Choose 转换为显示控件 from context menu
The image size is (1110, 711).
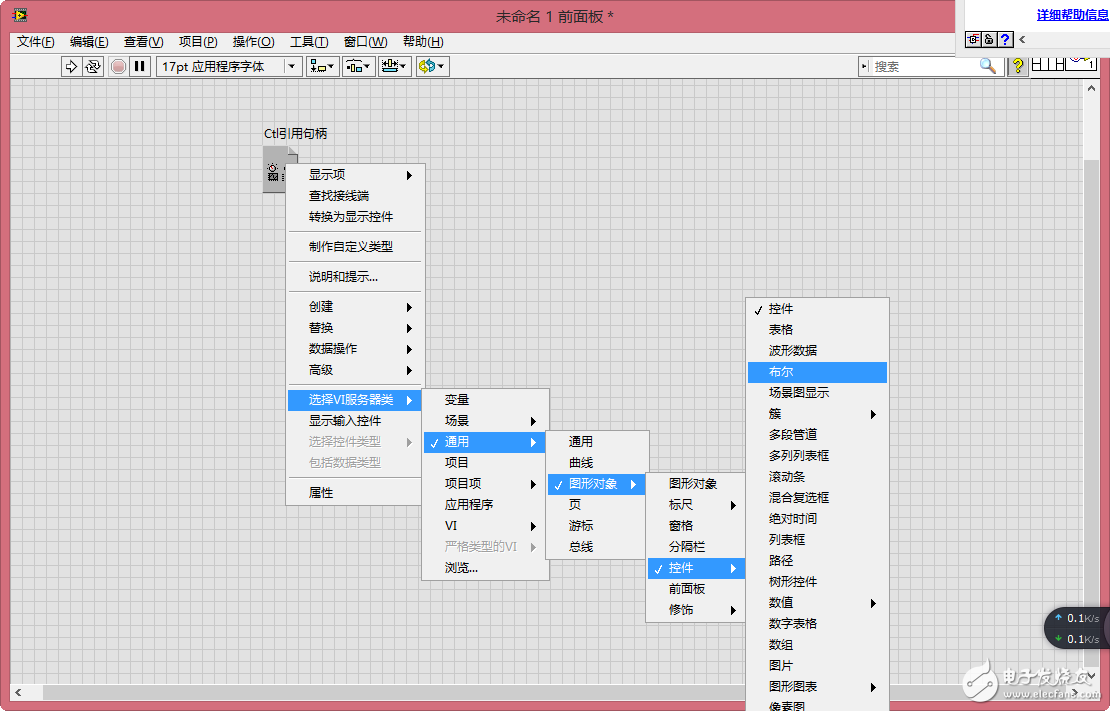coord(355,217)
